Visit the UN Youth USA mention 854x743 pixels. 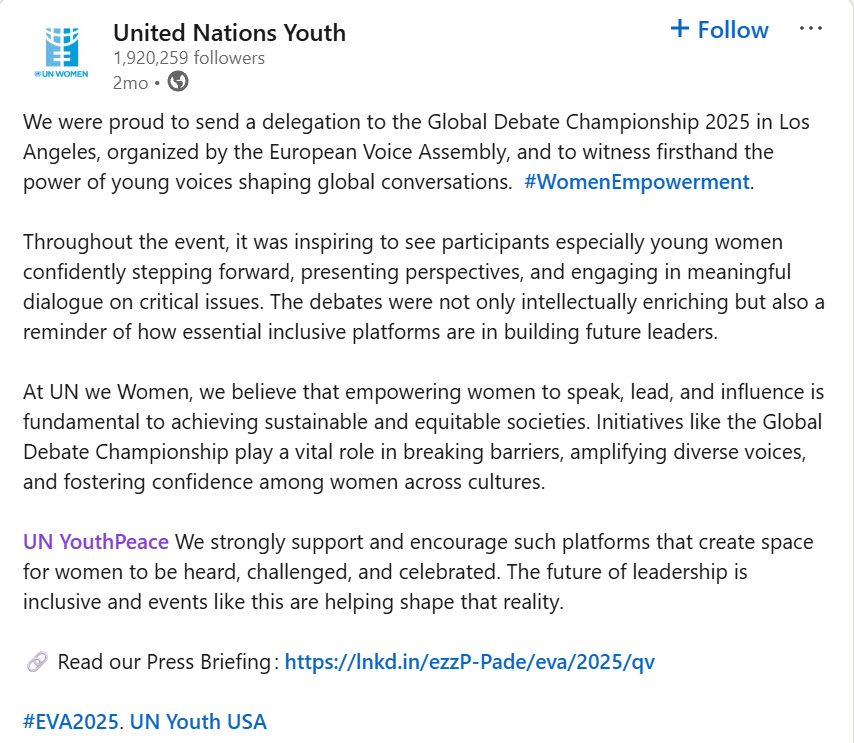(x=199, y=721)
